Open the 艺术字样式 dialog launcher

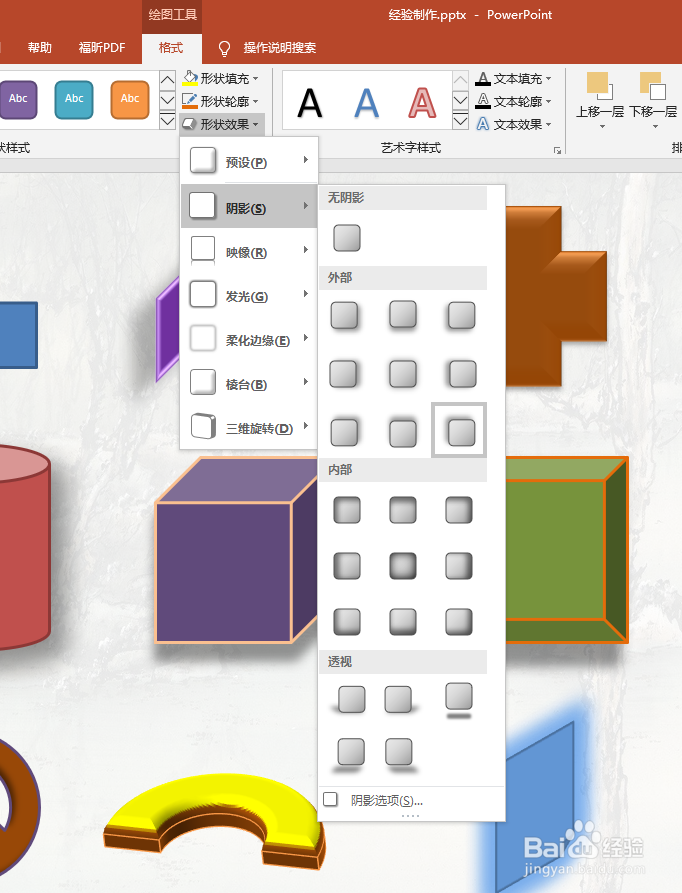pyautogui.click(x=557, y=150)
